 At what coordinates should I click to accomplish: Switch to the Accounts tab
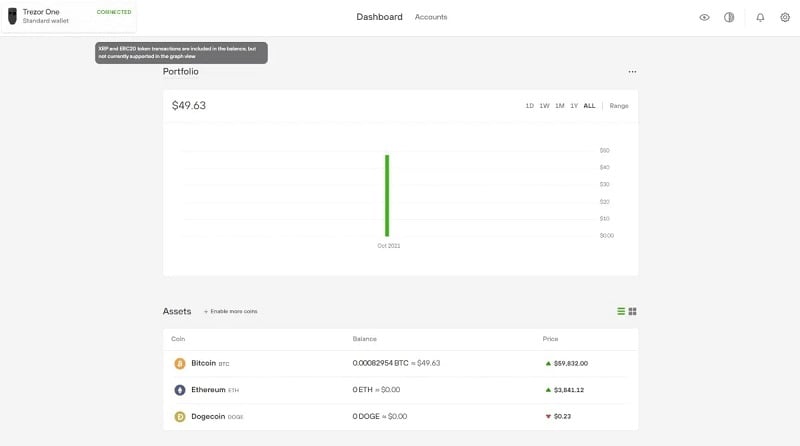click(x=431, y=17)
